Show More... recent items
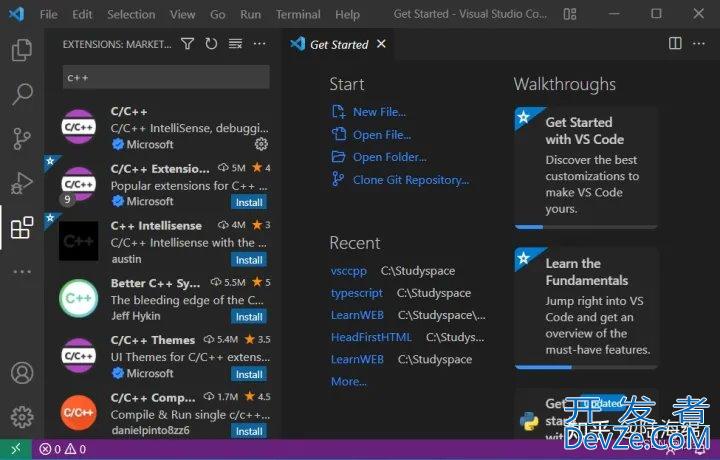The height and width of the screenshot is (460, 720). click(349, 381)
